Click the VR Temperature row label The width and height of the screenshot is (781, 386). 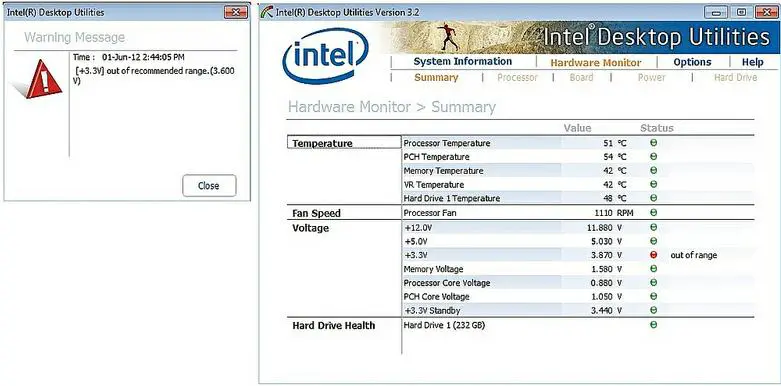[433, 185]
